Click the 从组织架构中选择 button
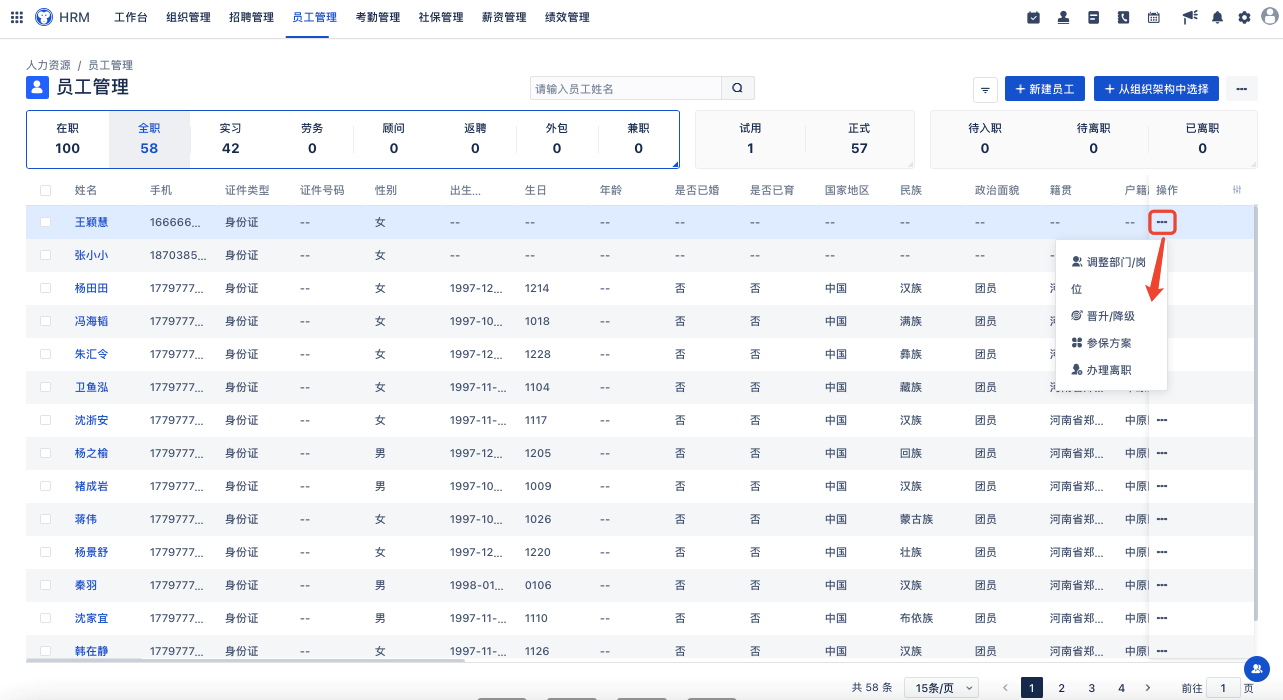The height and width of the screenshot is (700, 1283). [x=1157, y=89]
